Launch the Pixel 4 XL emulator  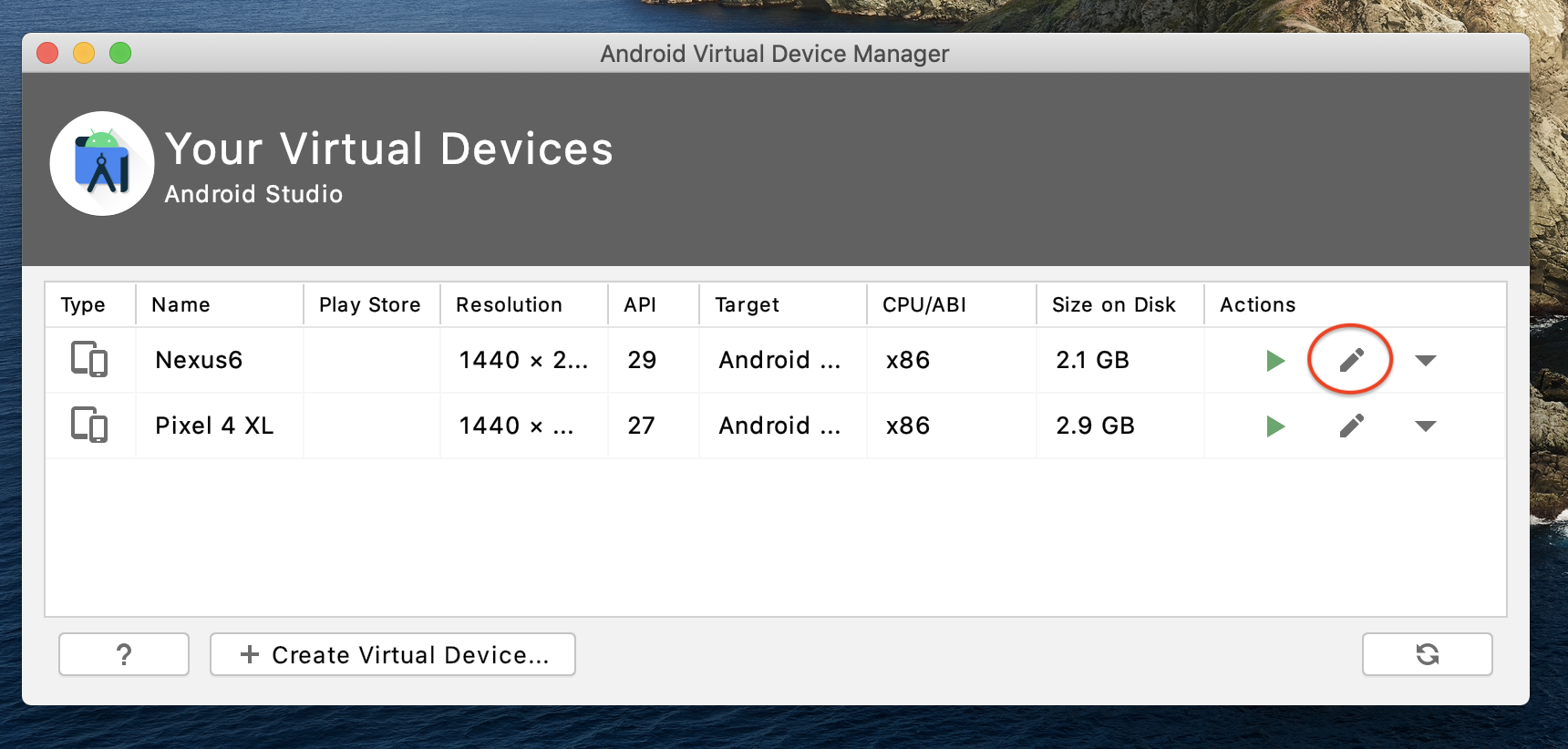click(x=1275, y=426)
